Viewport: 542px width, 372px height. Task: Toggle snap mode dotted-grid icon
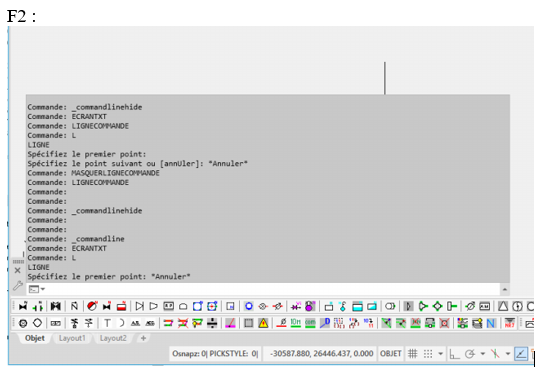(428, 354)
